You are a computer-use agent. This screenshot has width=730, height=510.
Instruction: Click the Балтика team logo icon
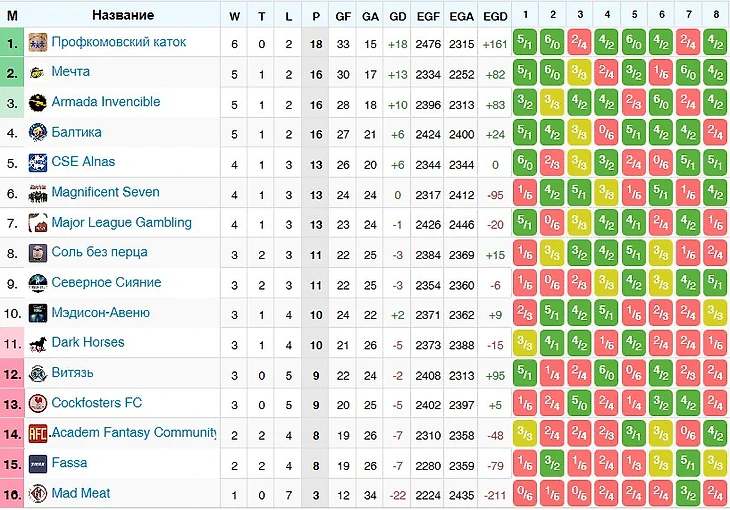pos(37,132)
